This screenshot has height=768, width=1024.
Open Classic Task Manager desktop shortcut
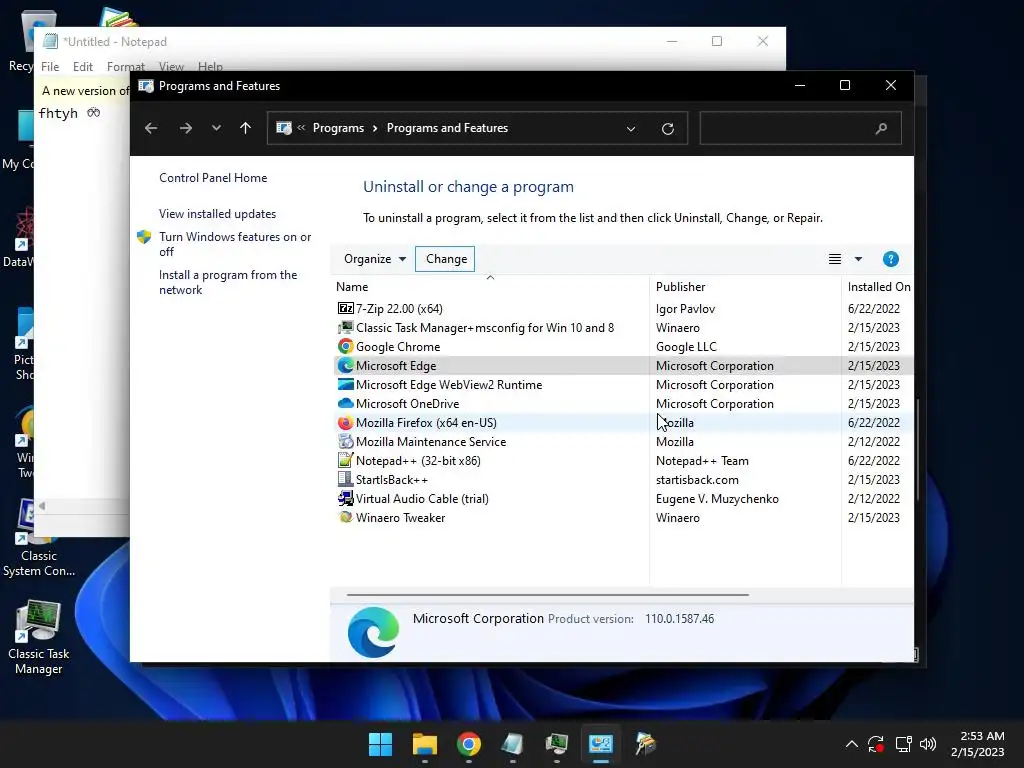tap(39, 637)
